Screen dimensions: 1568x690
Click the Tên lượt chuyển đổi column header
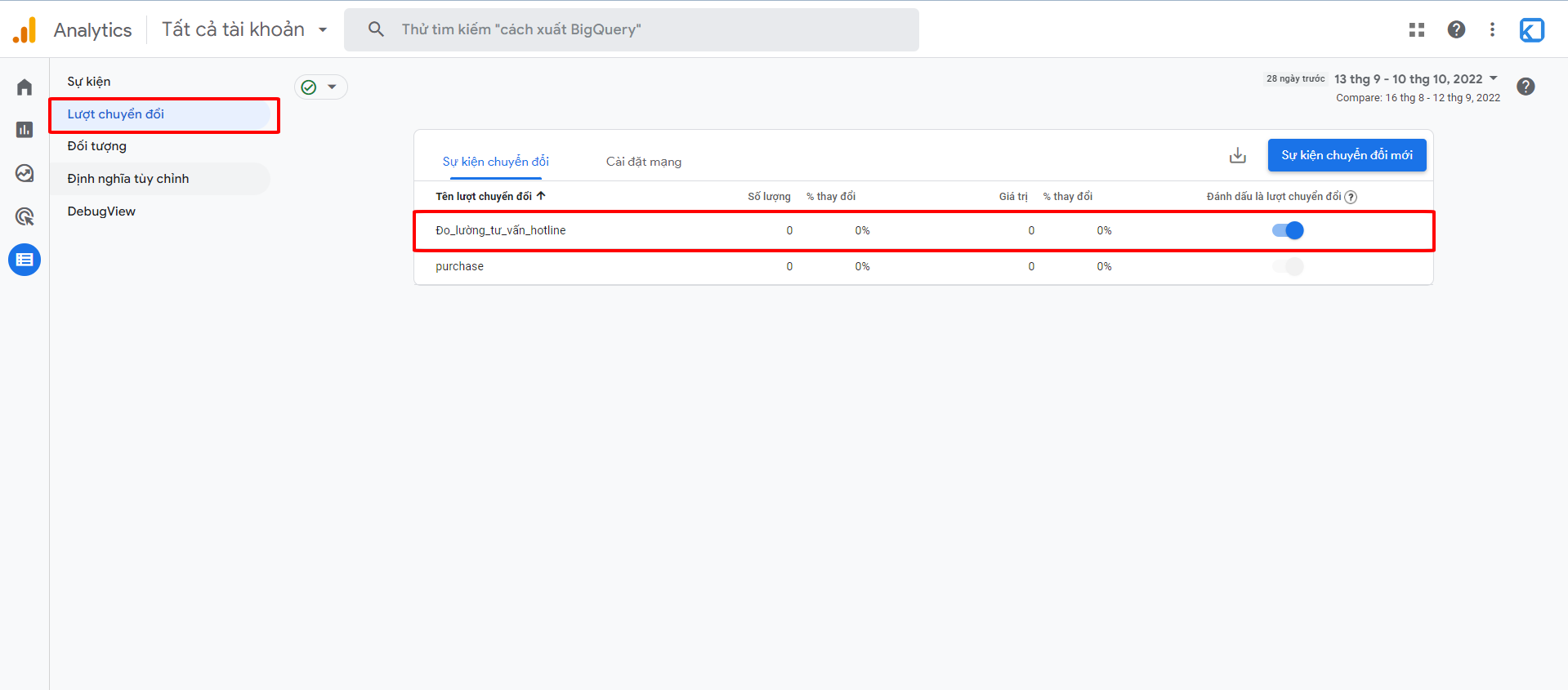point(484,197)
